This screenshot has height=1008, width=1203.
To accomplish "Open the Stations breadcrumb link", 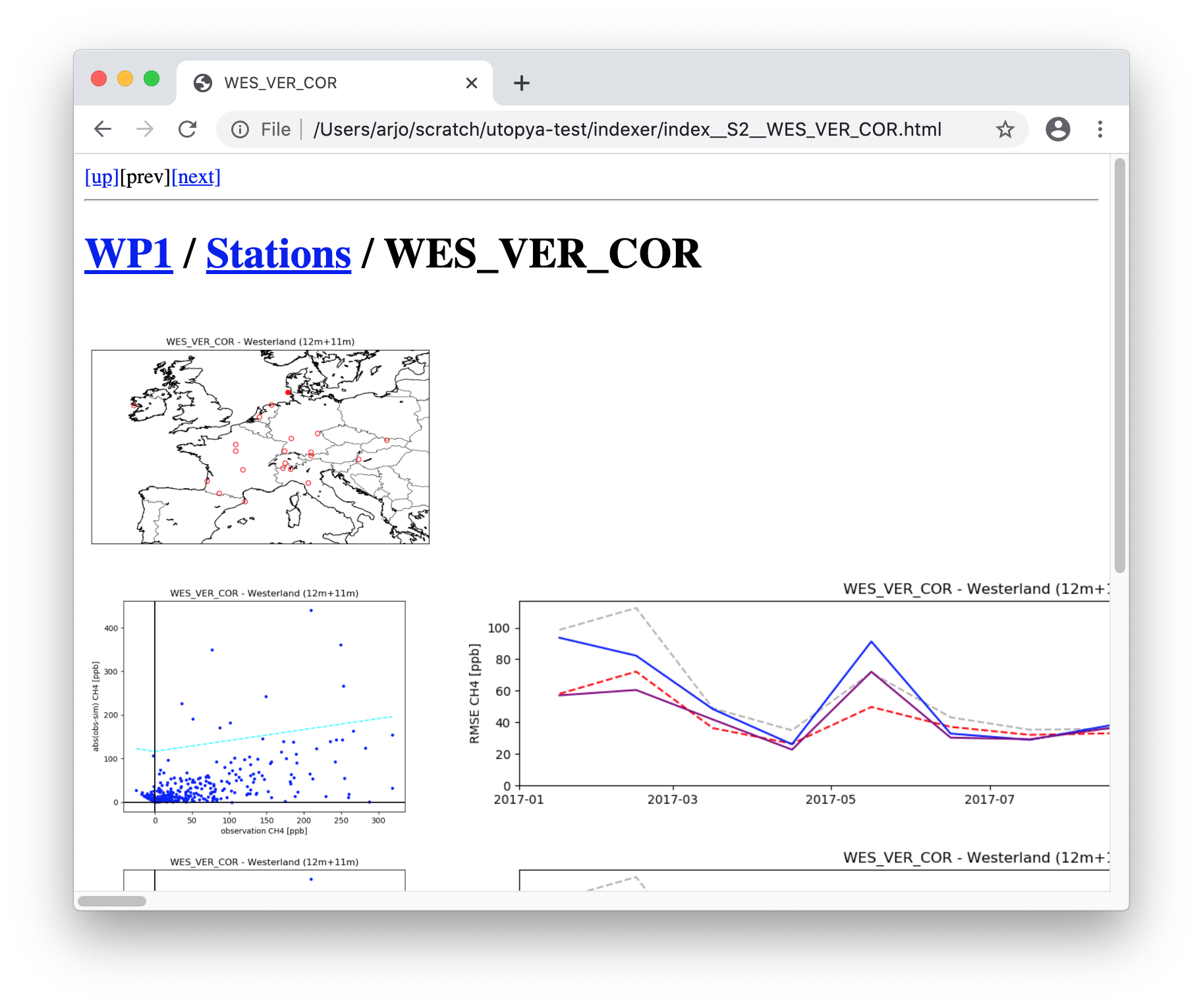I will pos(279,254).
